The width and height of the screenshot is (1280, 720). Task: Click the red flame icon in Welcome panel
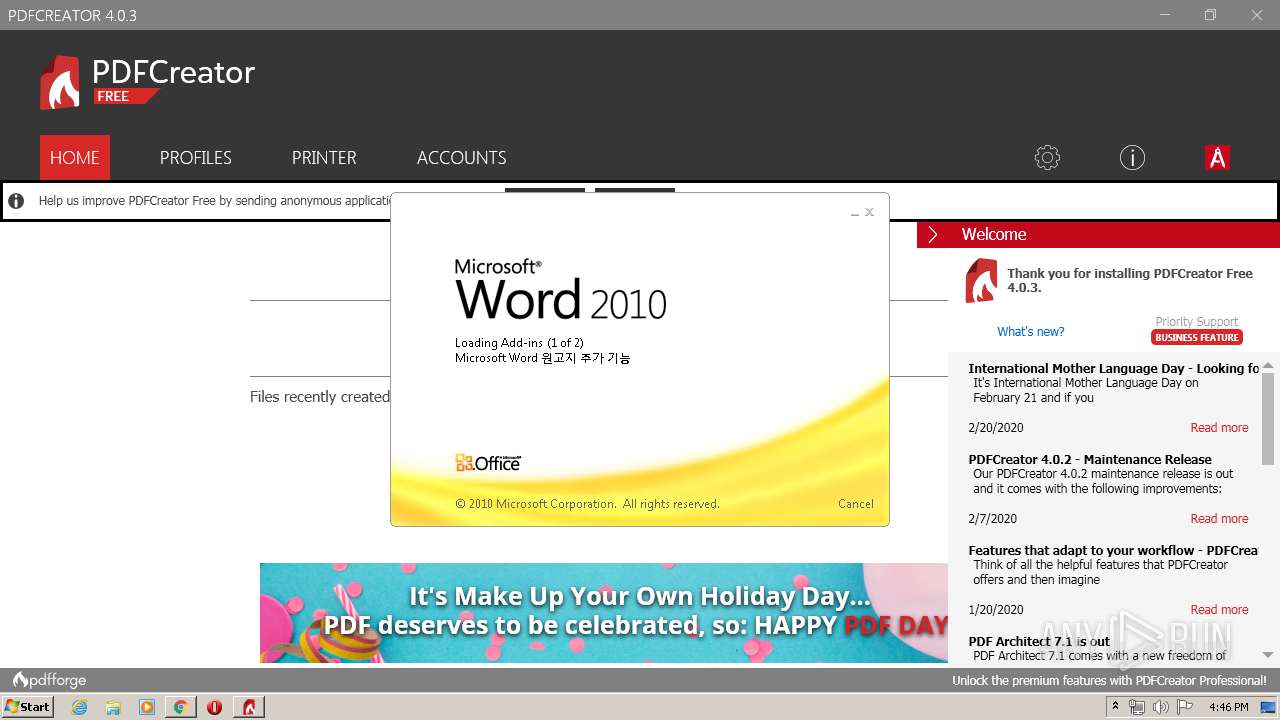pos(981,281)
